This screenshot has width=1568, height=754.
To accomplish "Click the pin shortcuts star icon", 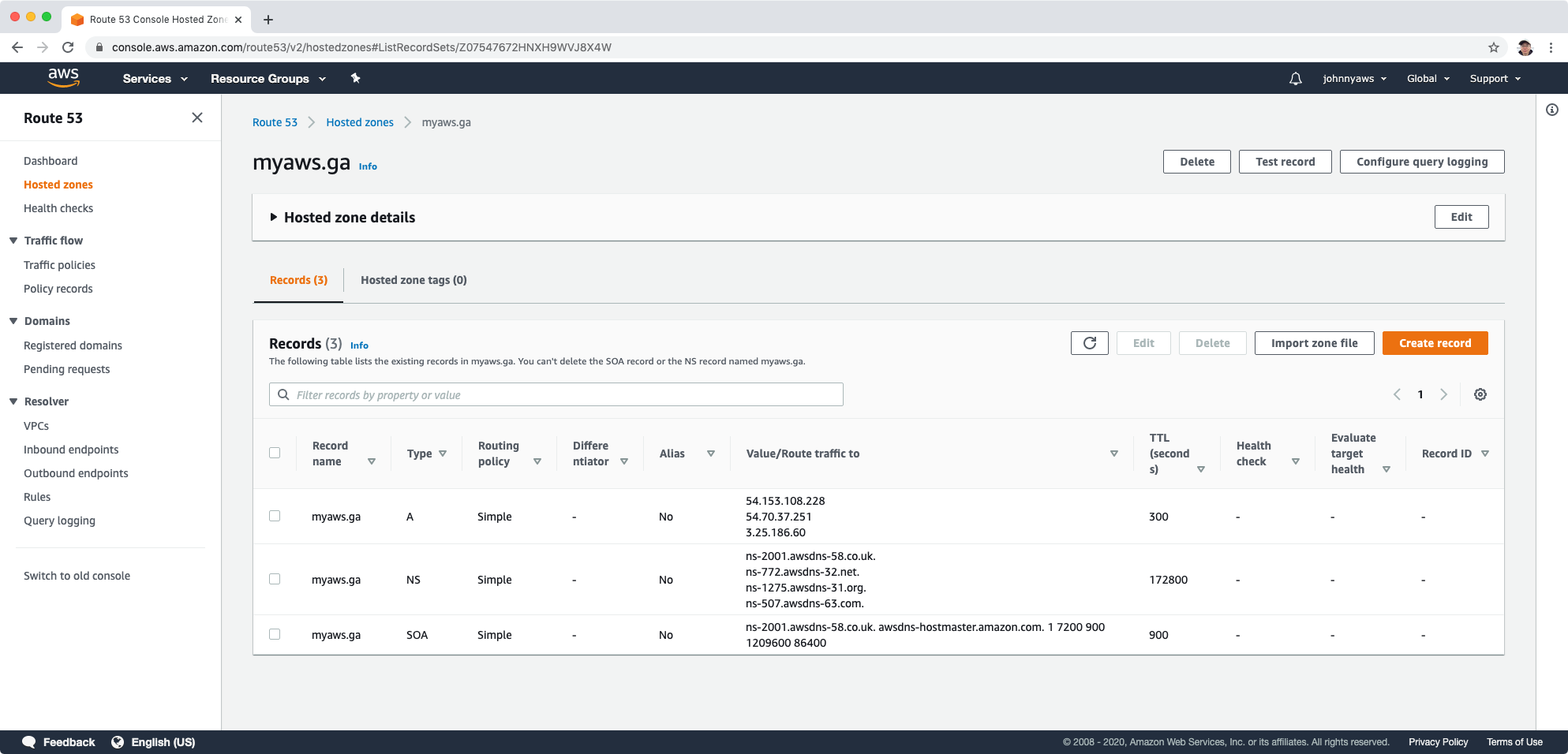I will (355, 78).
